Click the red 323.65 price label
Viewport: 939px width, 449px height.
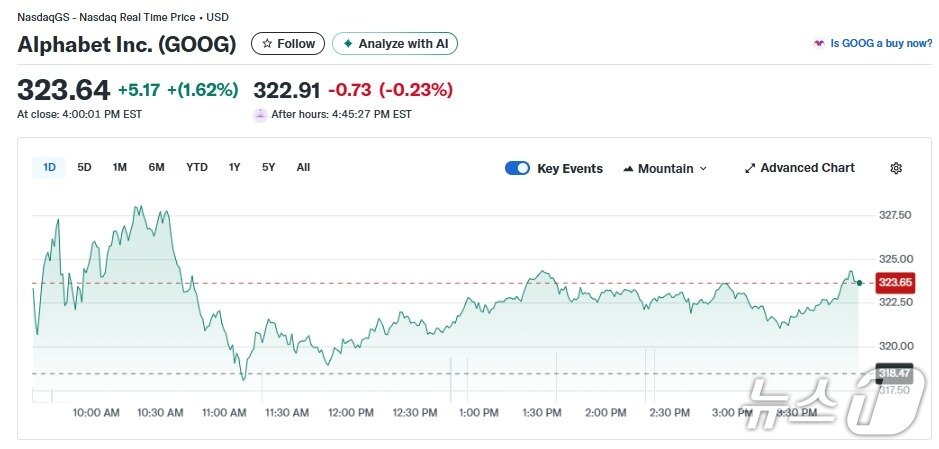893,283
